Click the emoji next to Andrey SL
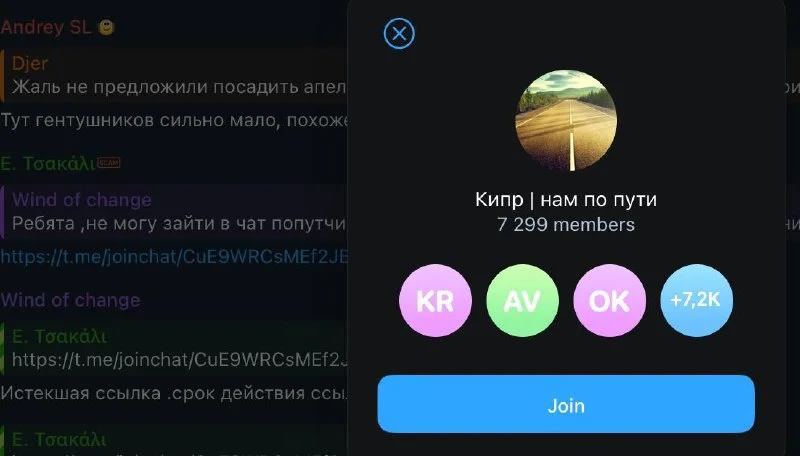The image size is (800, 456). pyautogui.click(x=106, y=27)
